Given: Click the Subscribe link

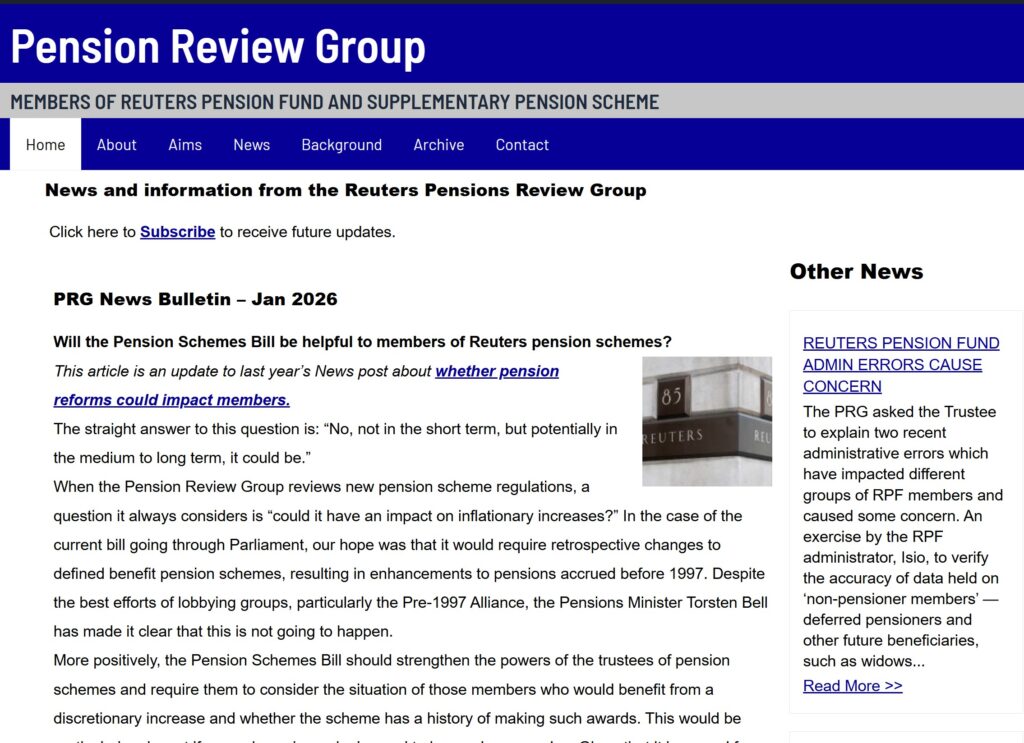Looking at the screenshot, I should click(177, 231).
